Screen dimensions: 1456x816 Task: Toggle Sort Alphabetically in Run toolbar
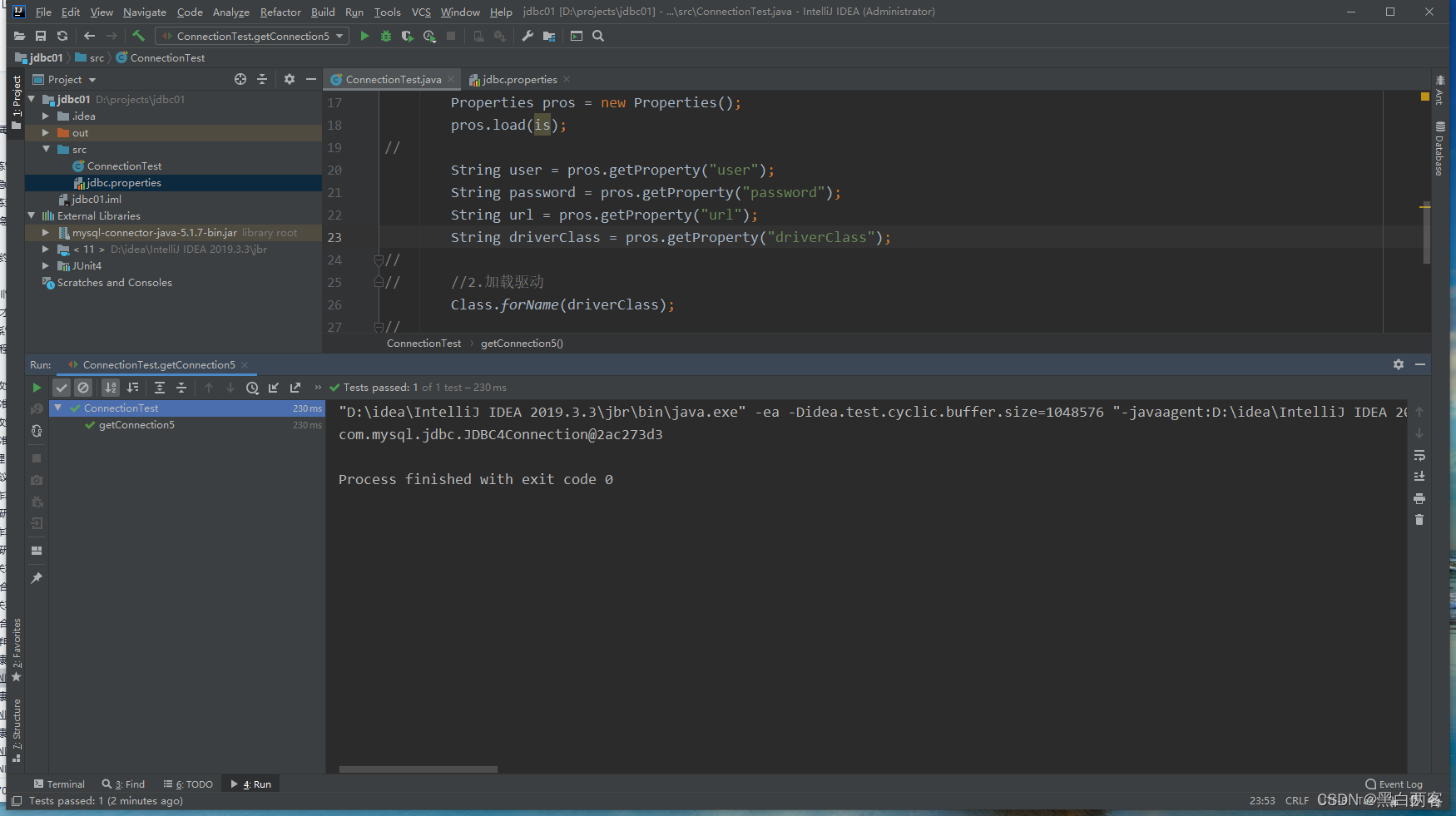click(x=111, y=388)
